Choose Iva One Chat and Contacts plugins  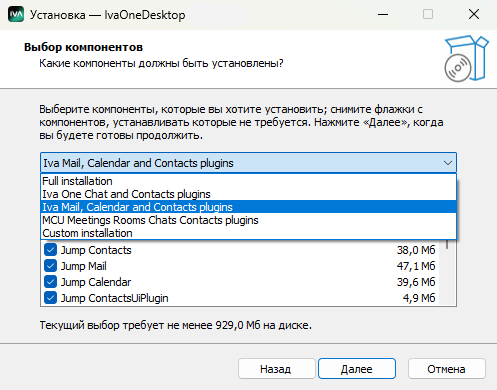(x=249, y=194)
